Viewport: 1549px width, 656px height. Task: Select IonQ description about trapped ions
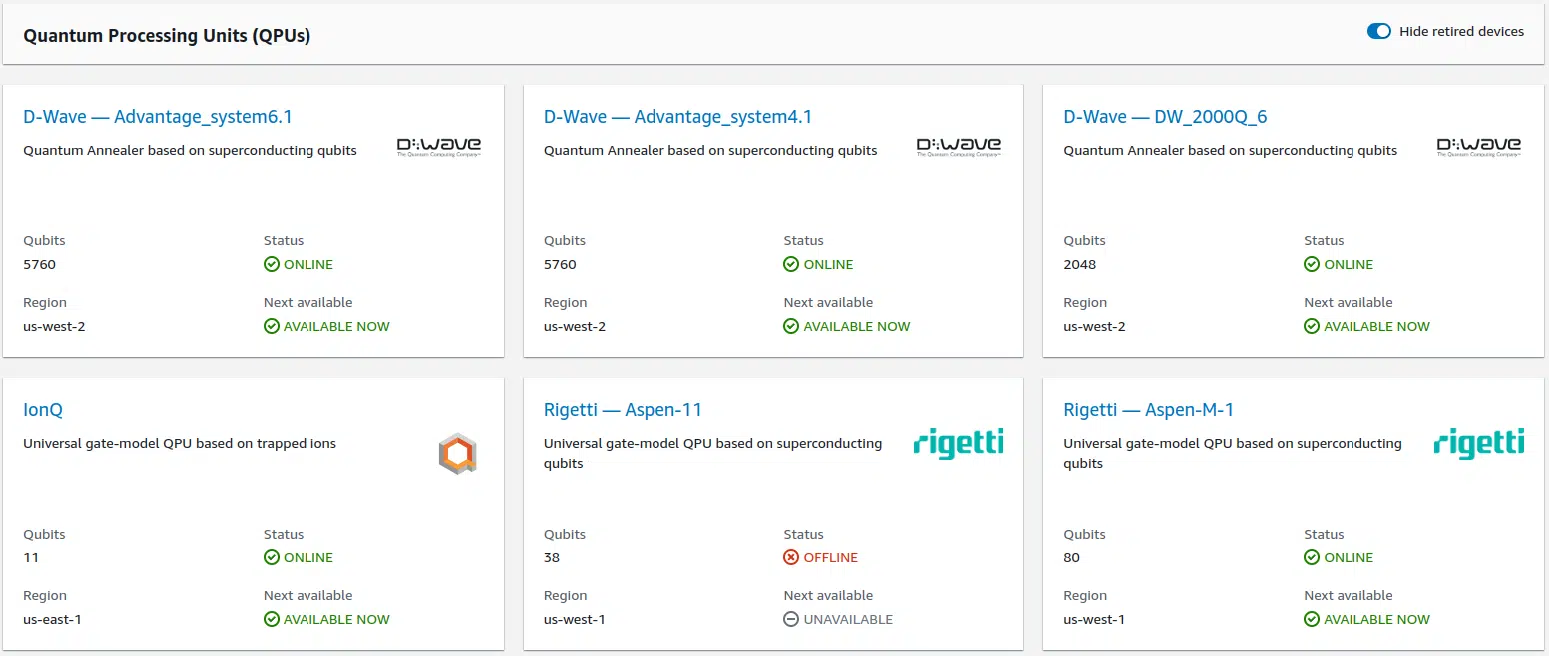click(180, 444)
